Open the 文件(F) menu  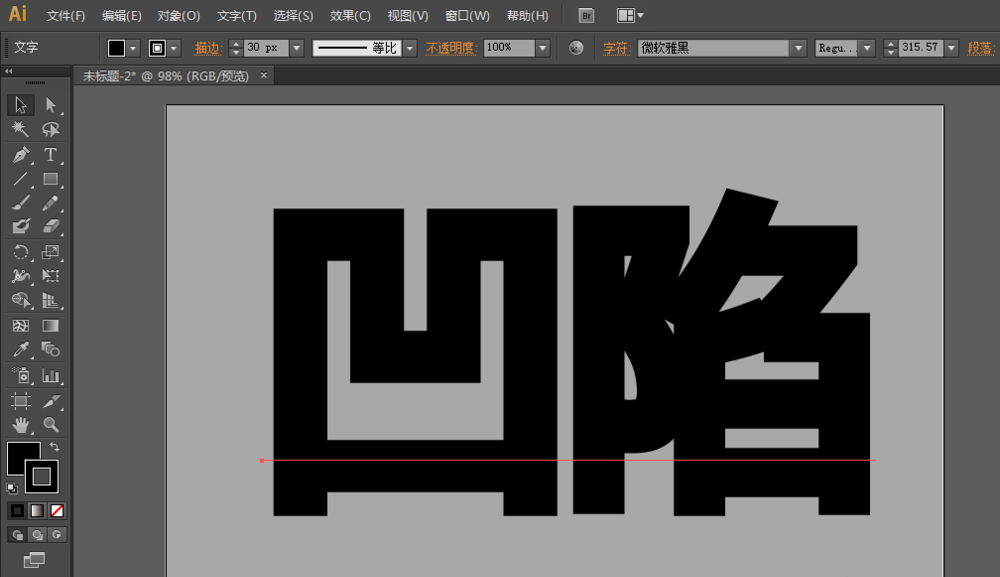tap(66, 16)
